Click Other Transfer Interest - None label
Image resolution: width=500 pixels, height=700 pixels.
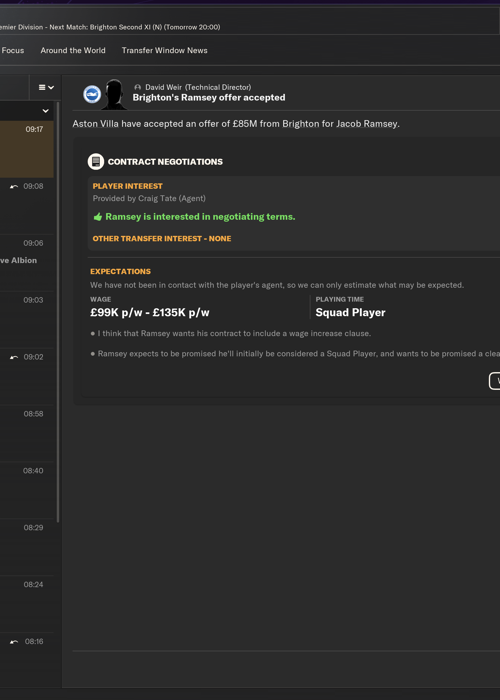click(x=162, y=239)
